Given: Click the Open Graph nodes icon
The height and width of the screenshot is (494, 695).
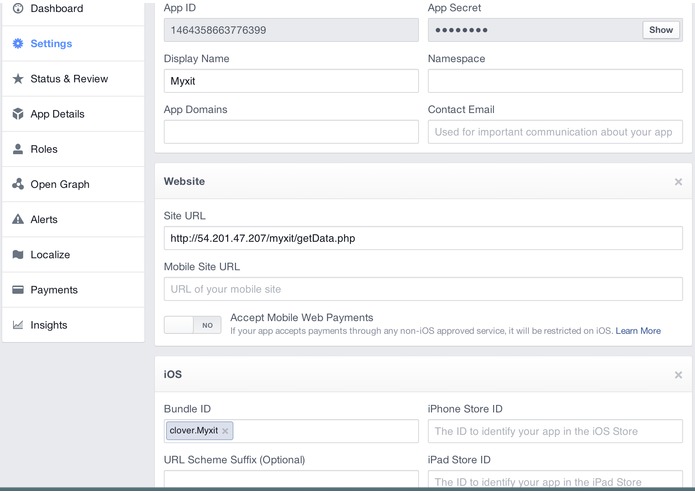Looking at the screenshot, I should click(18, 184).
